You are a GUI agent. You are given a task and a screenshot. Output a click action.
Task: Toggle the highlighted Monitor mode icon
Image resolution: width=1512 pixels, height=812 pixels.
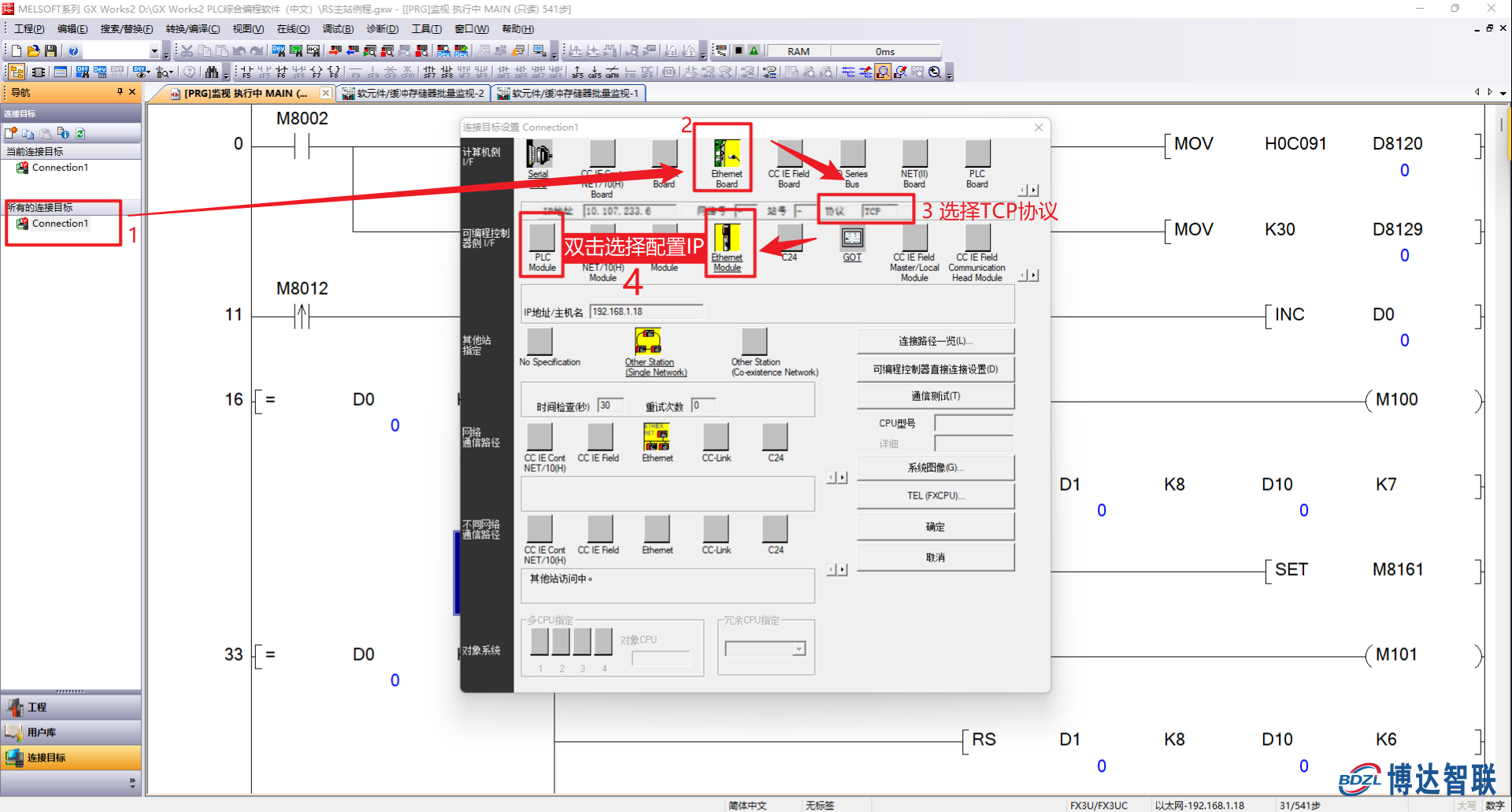click(883, 72)
